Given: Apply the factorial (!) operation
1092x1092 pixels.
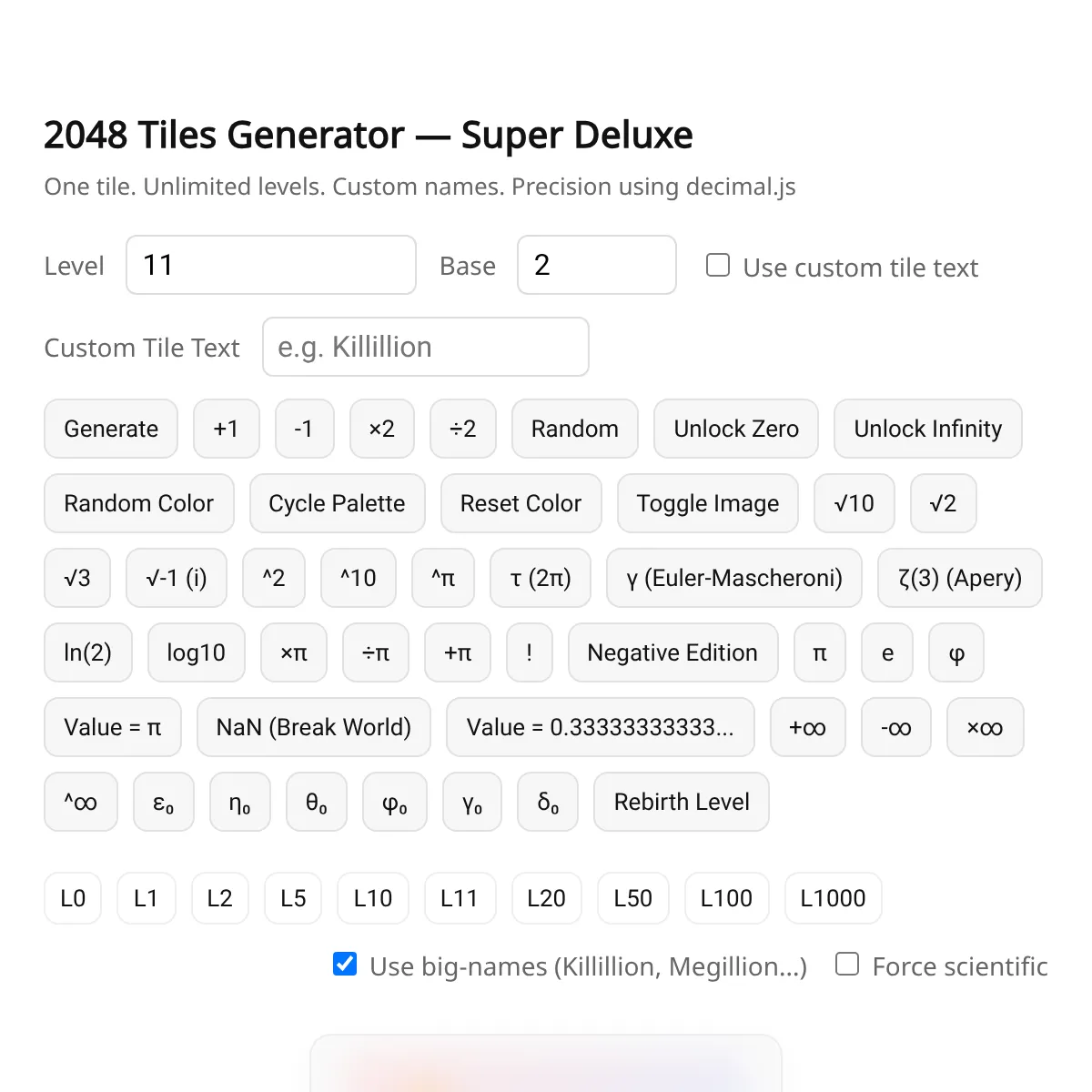Looking at the screenshot, I should [529, 652].
